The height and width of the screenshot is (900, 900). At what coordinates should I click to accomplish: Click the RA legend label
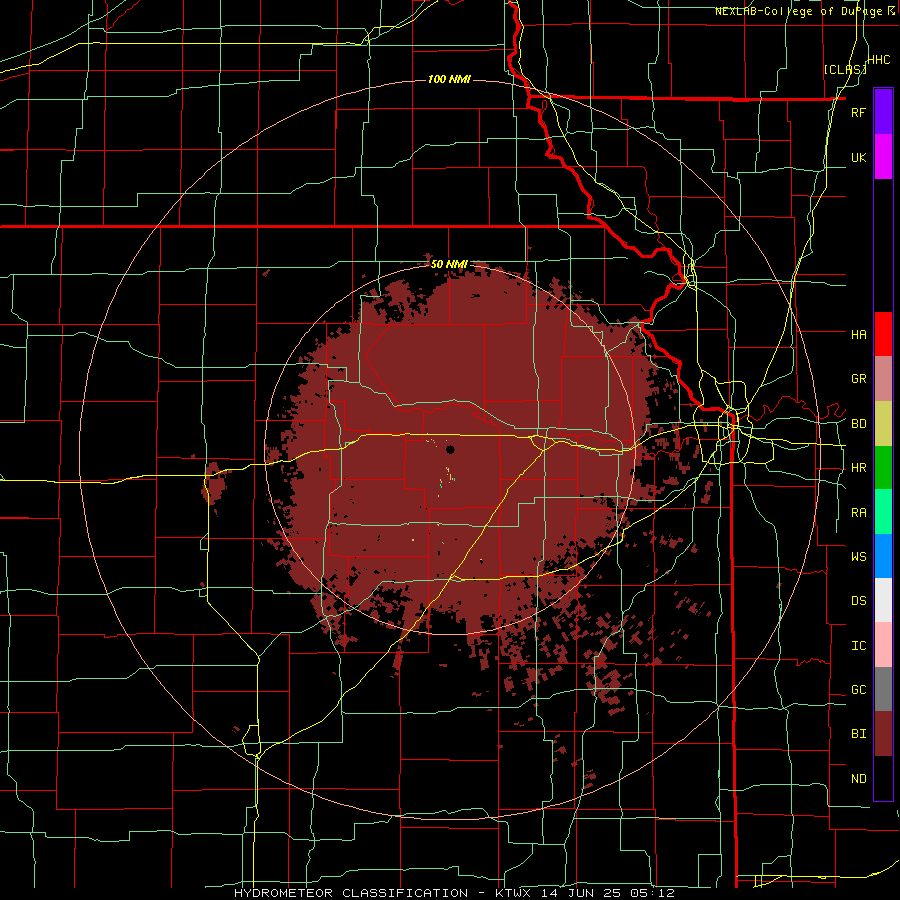858,513
